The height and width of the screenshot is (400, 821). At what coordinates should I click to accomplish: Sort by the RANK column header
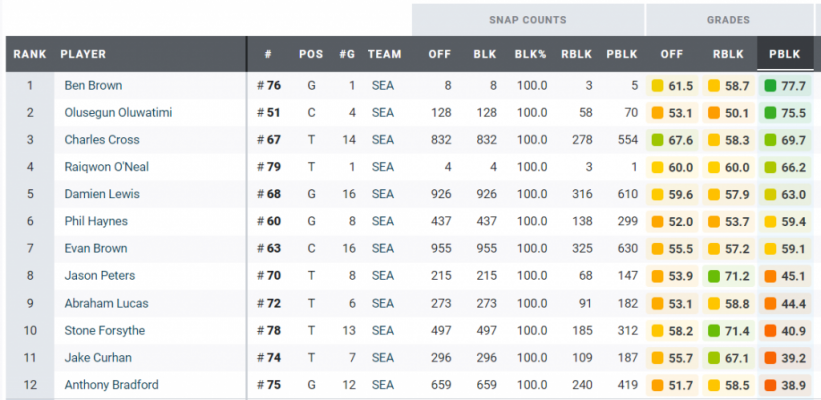tap(30, 54)
